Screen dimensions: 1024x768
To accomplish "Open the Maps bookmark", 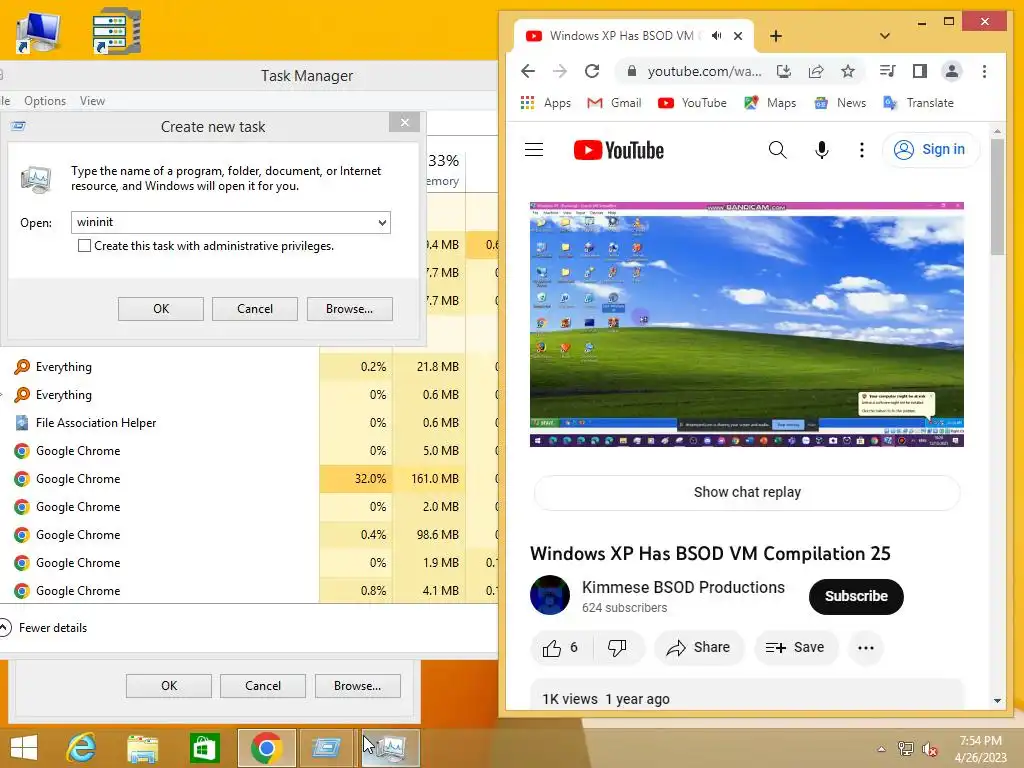I will tap(770, 103).
